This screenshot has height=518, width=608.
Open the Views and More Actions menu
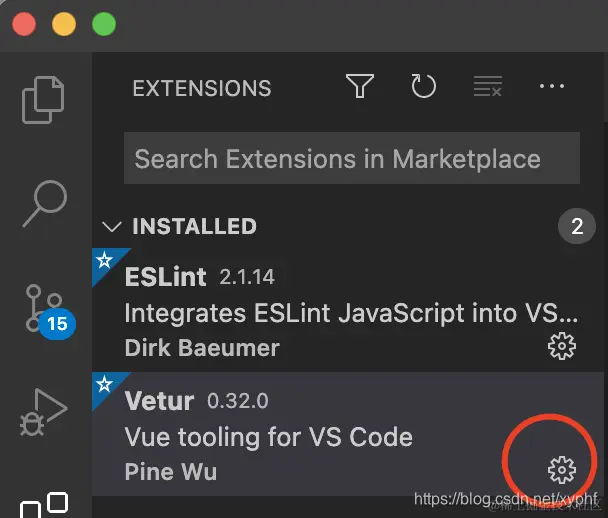552,87
